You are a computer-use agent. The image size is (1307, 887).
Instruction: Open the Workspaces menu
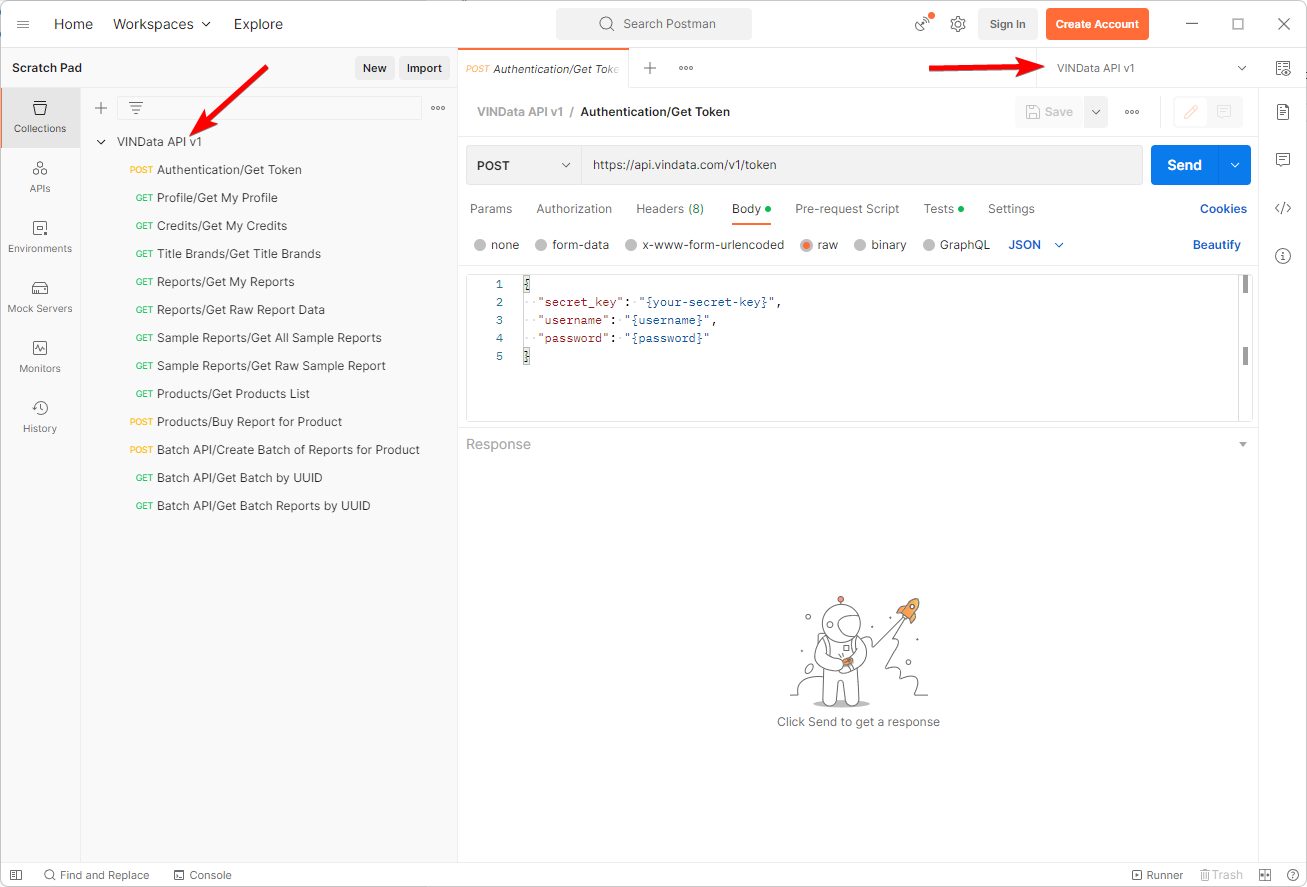[x=162, y=24]
